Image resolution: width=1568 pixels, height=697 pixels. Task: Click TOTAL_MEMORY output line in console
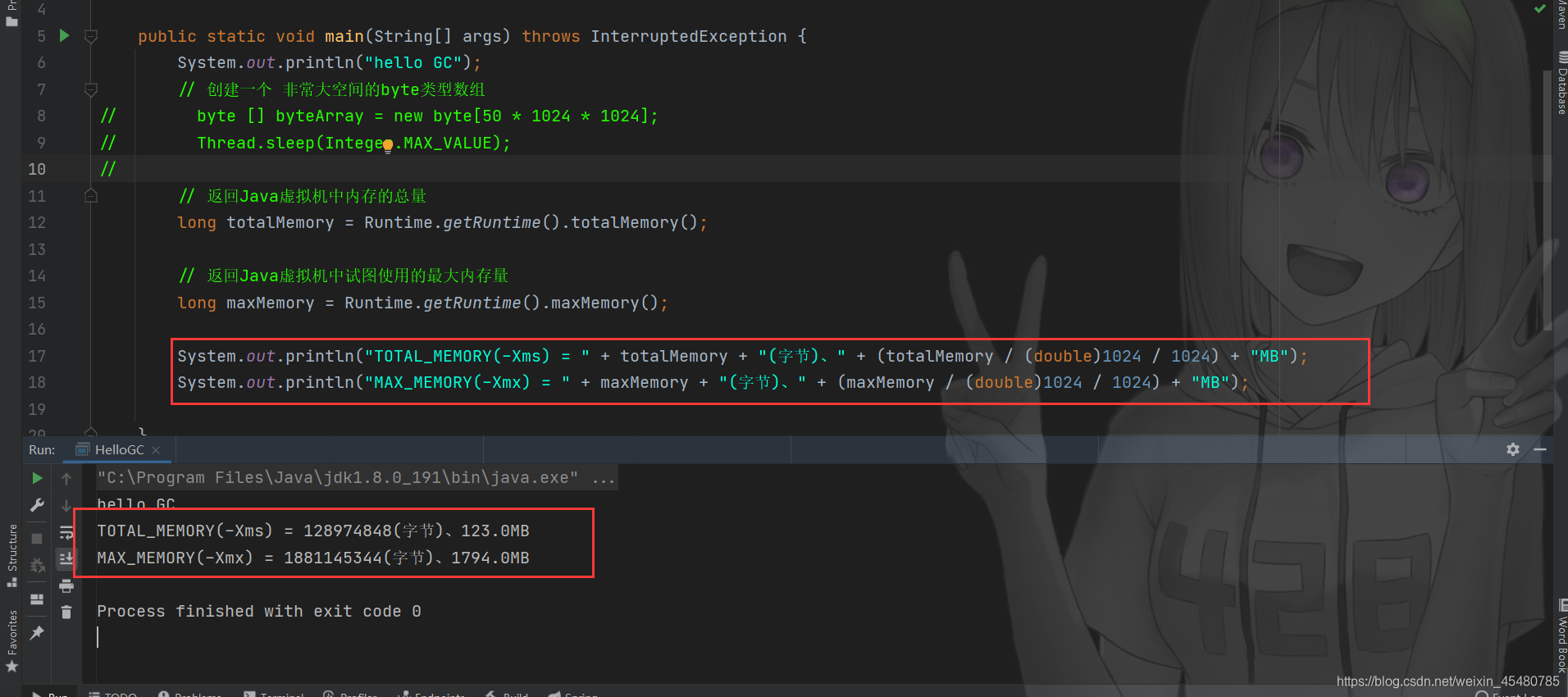313,531
